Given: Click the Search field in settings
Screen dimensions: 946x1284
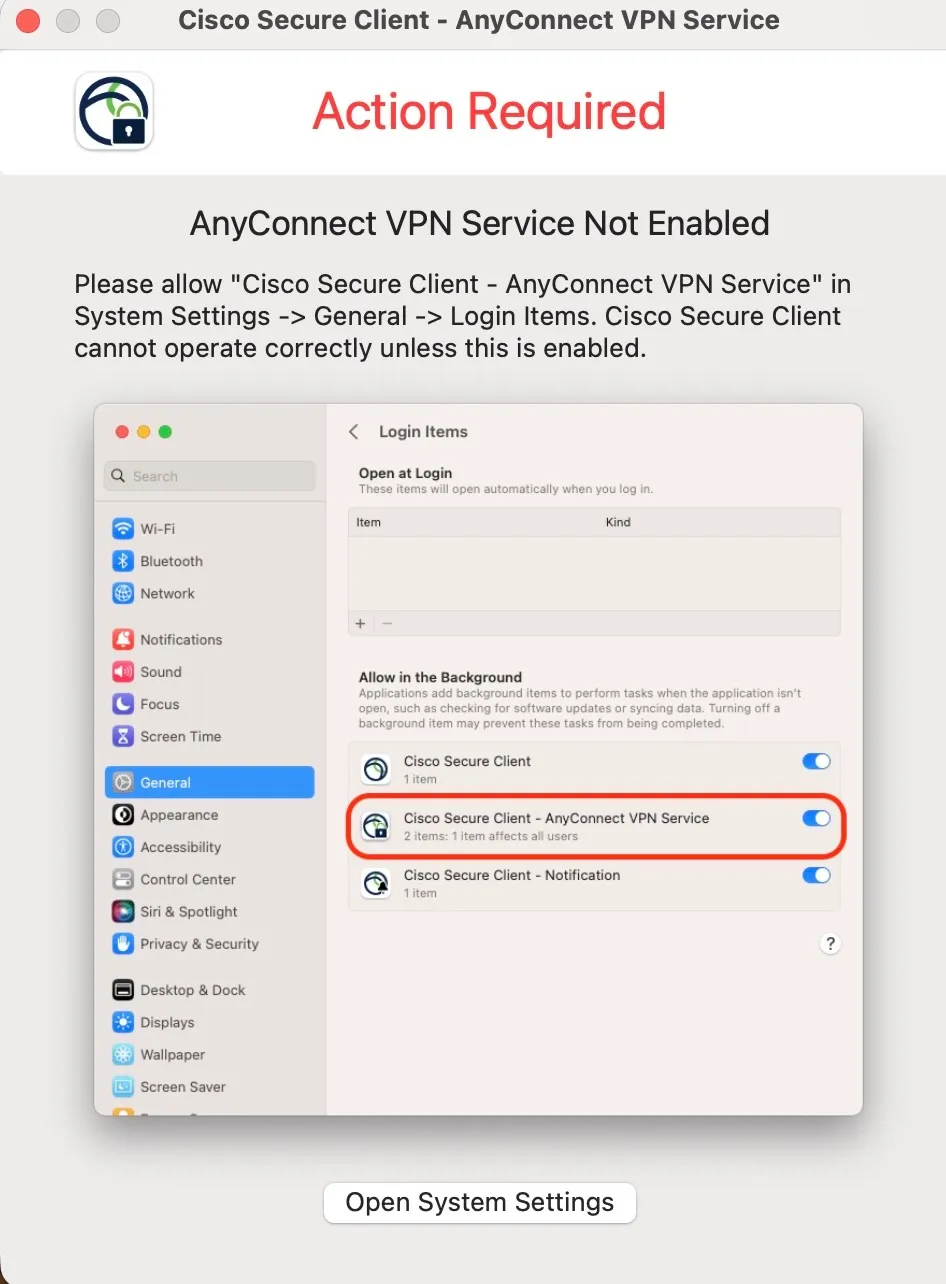Looking at the screenshot, I should pyautogui.click(x=210, y=476).
